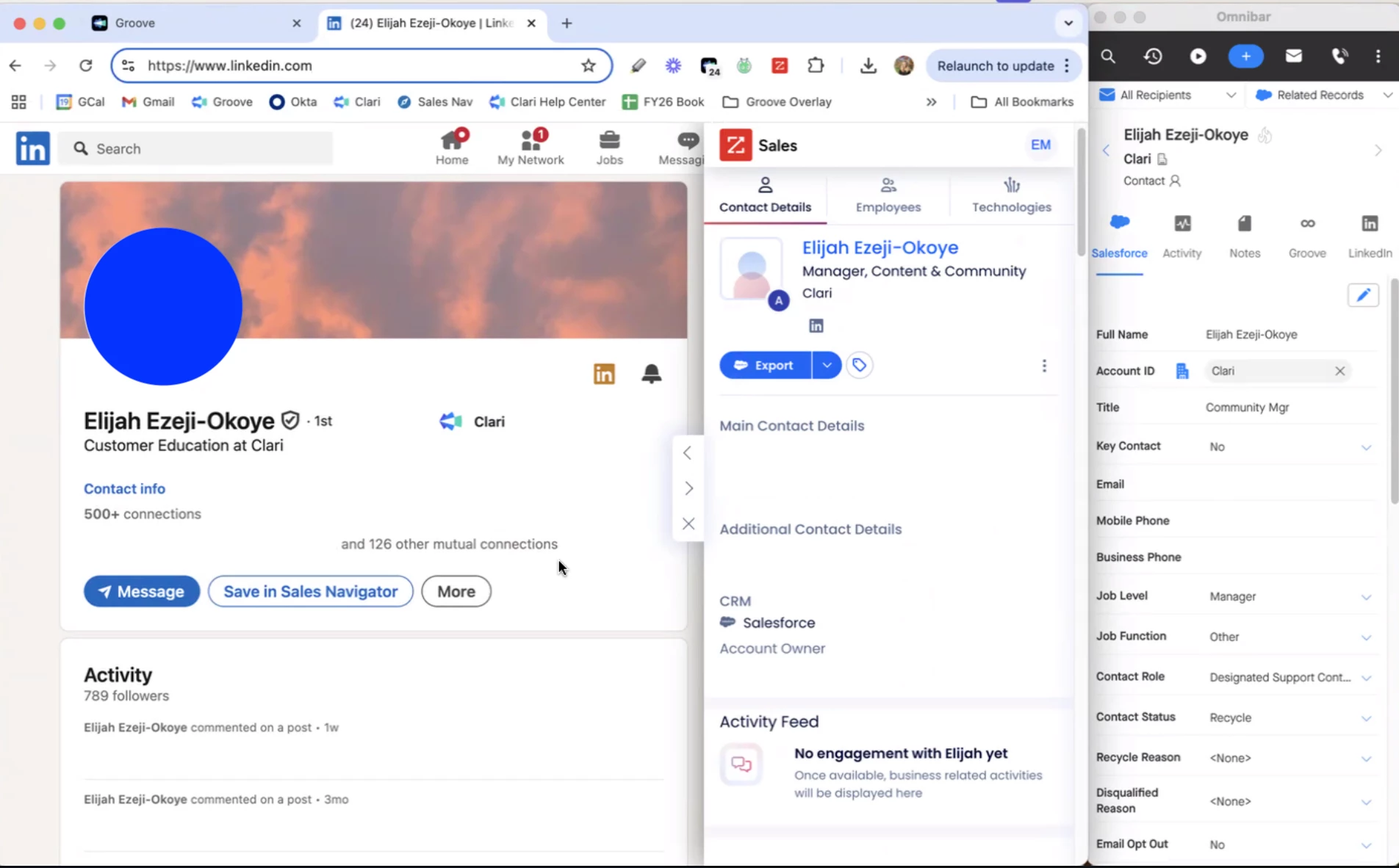Expand the Contact Role dropdown
The image size is (1399, 868).
(x=1366, y=678)
